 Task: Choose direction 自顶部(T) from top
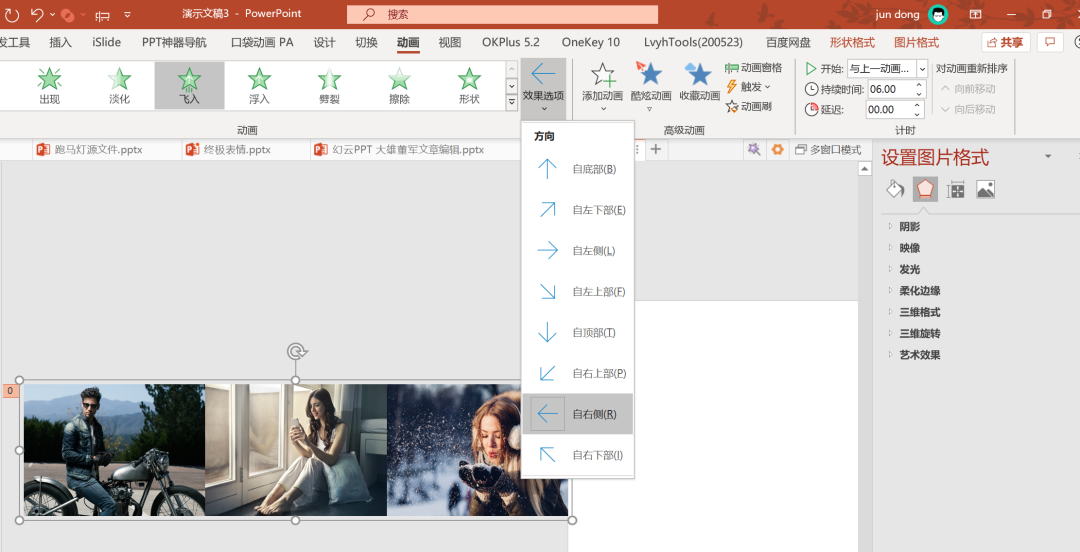coord(577,332)
